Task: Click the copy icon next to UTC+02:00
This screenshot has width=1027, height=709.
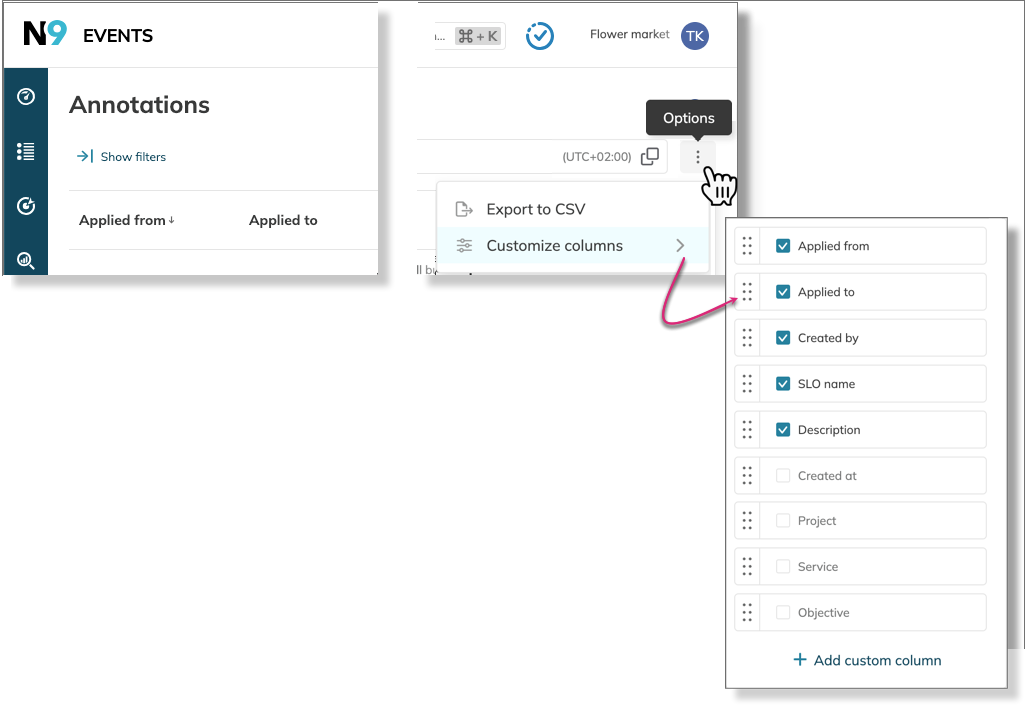Action: (650, 157)
